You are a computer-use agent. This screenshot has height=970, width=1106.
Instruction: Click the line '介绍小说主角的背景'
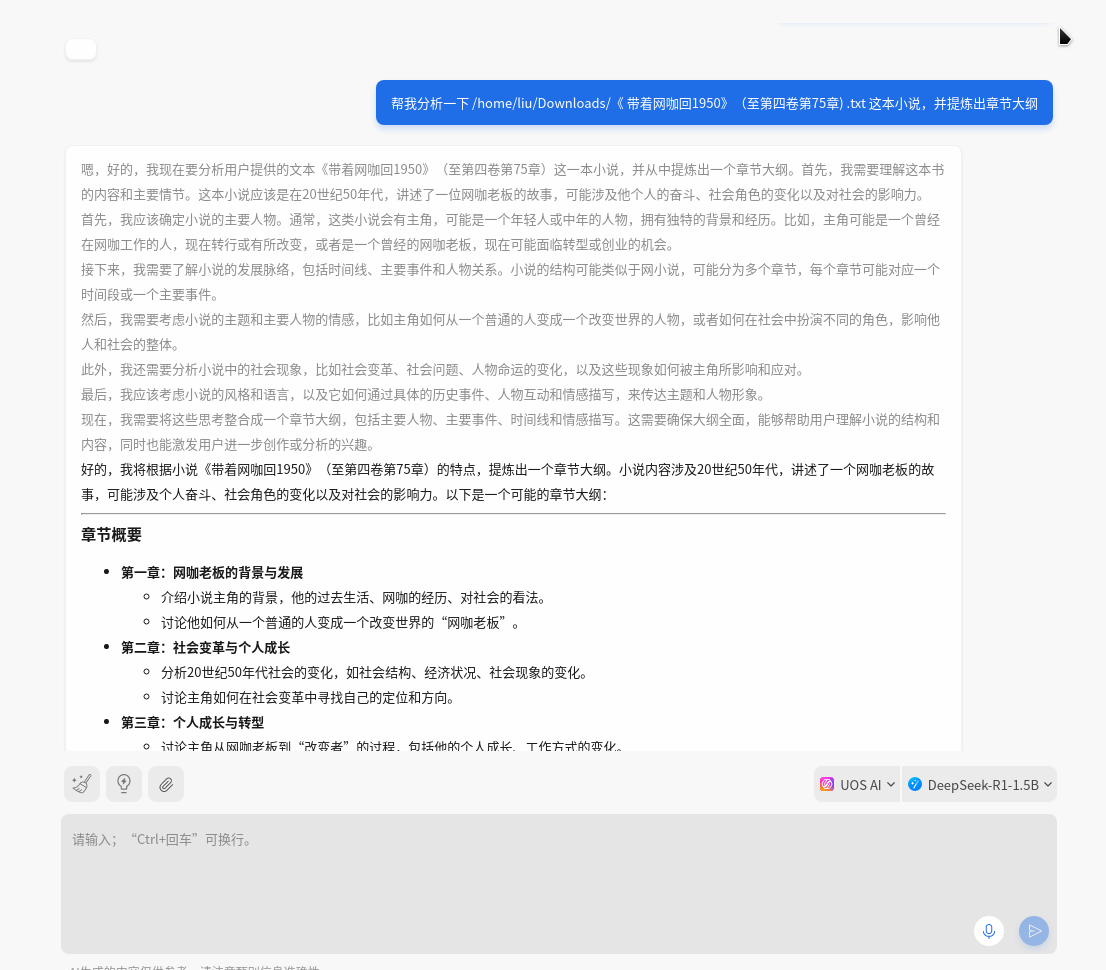[x=353, y=598]
